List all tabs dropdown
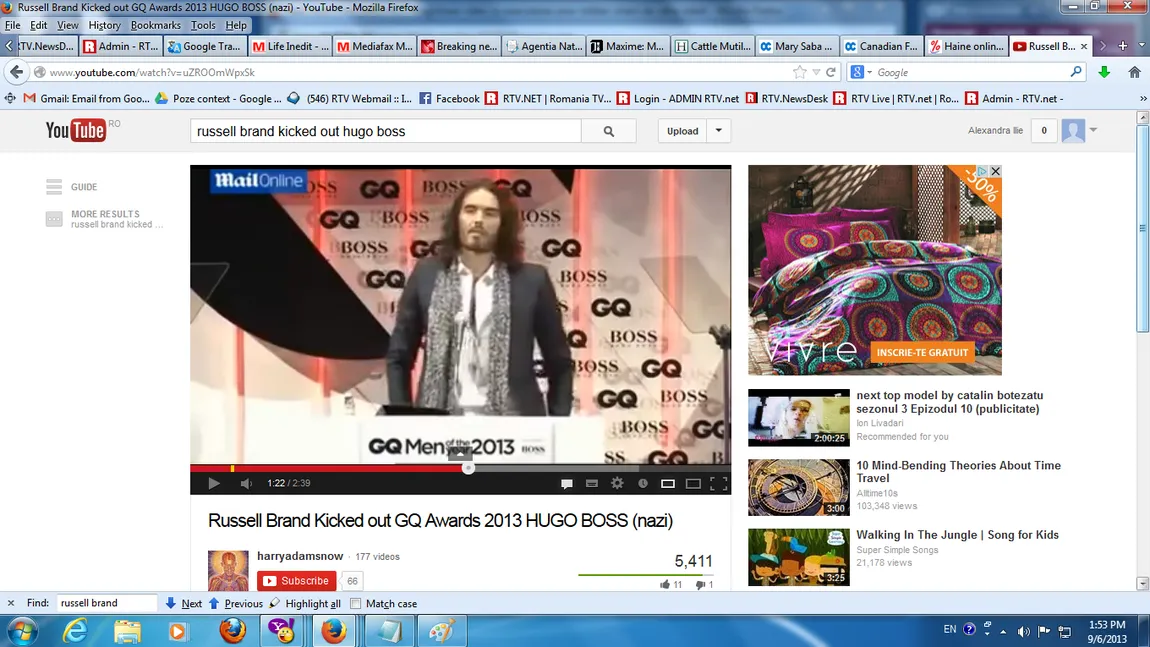Image resolution: width=1150 pixels, height=647 pixels. pos(1141,45)
